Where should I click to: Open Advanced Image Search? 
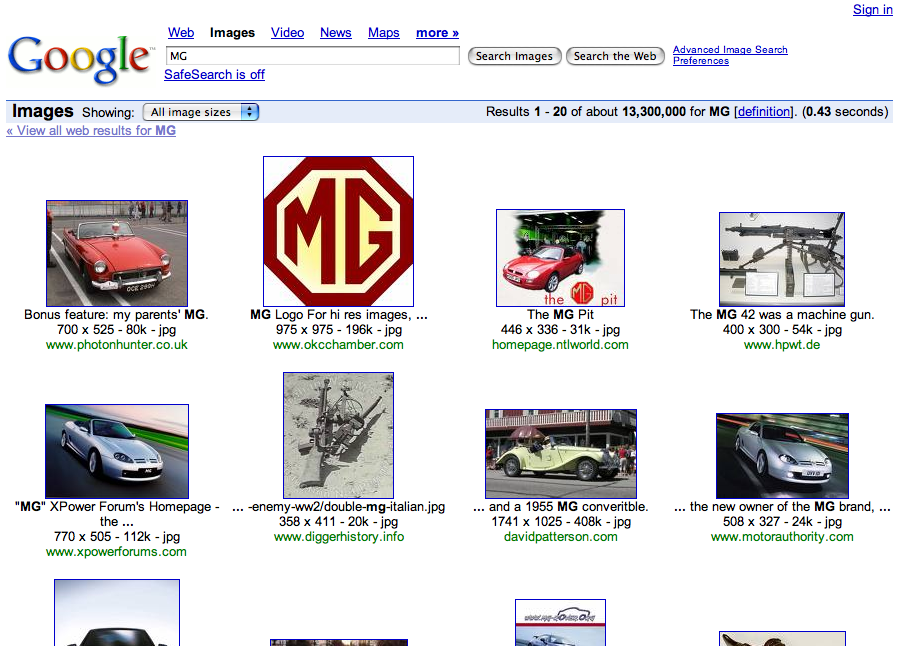click(730, 49)
